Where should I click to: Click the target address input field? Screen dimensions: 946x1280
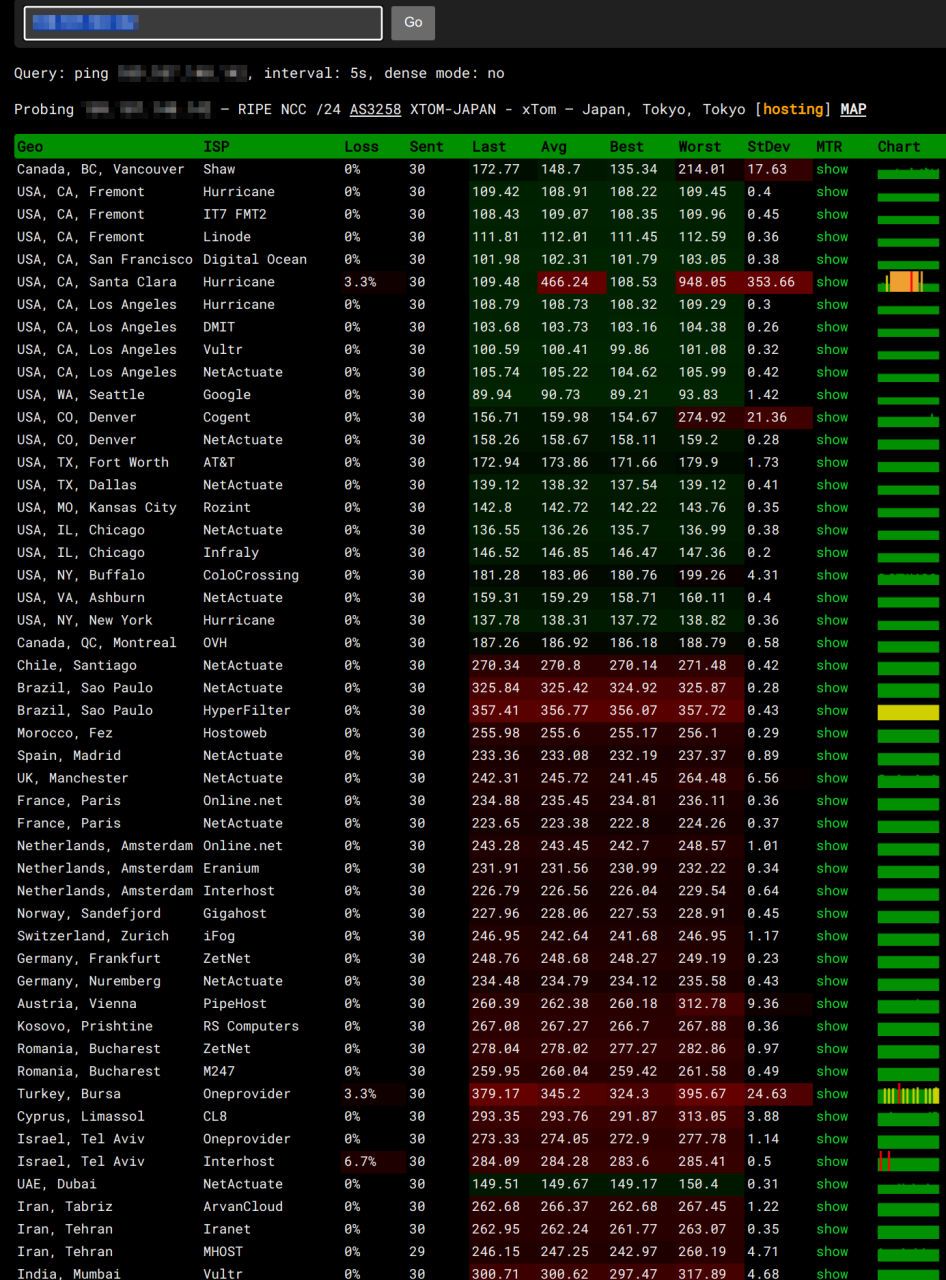click(203, 23)
